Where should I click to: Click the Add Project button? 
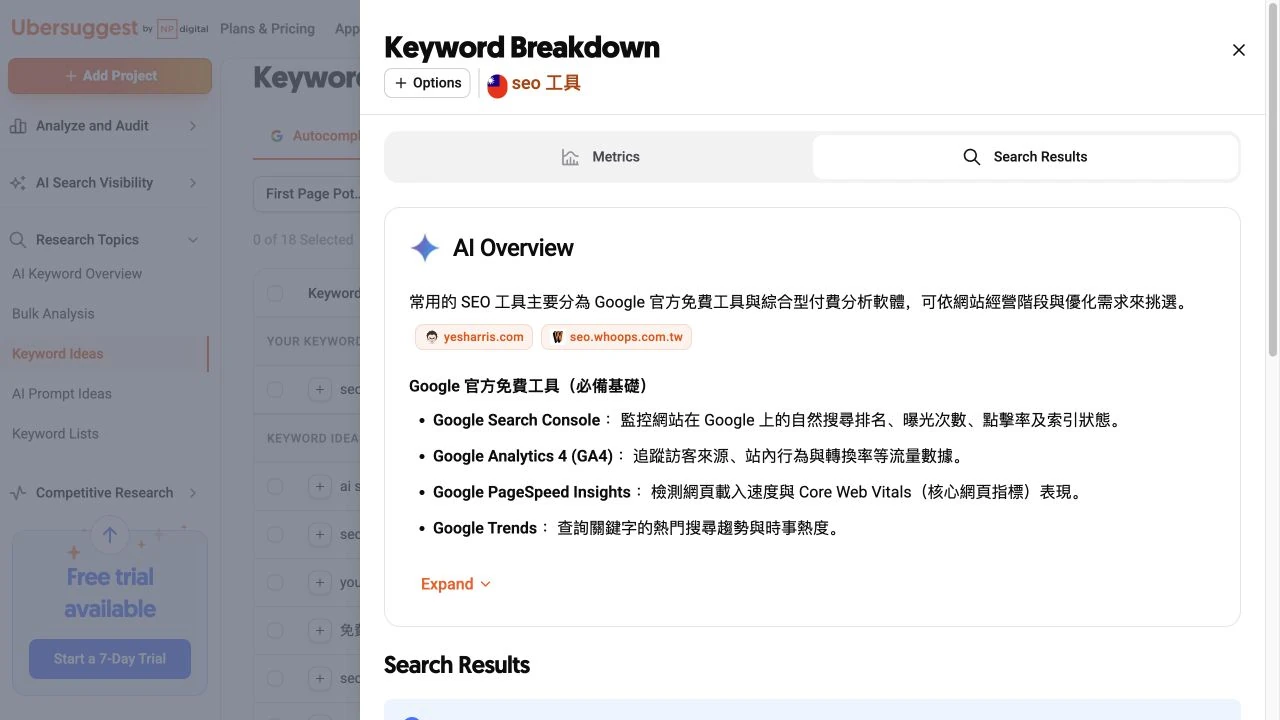coord(110,76)
